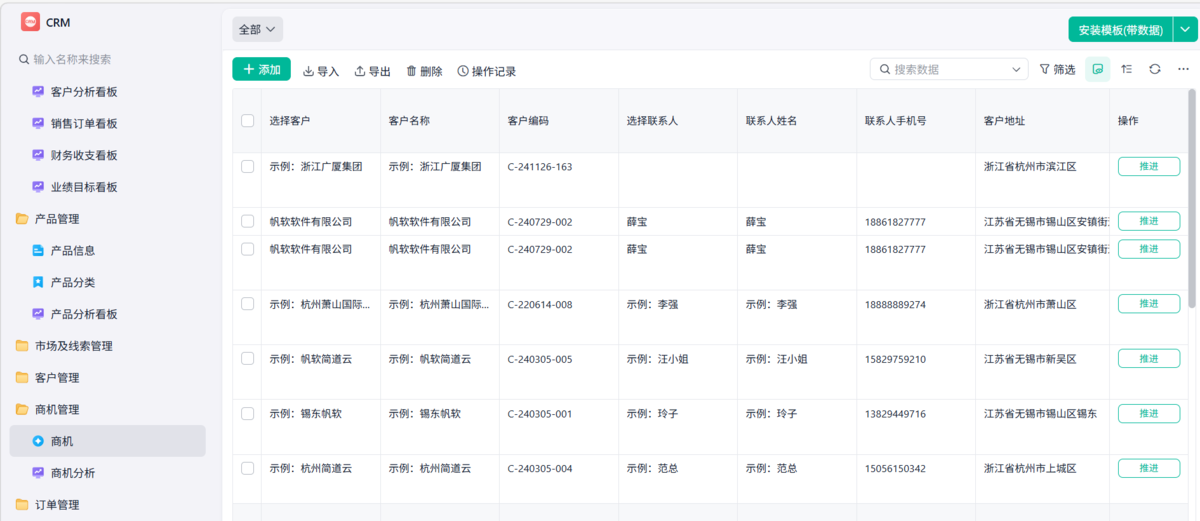Click the plus icon on 添加 button

point(249,69)
